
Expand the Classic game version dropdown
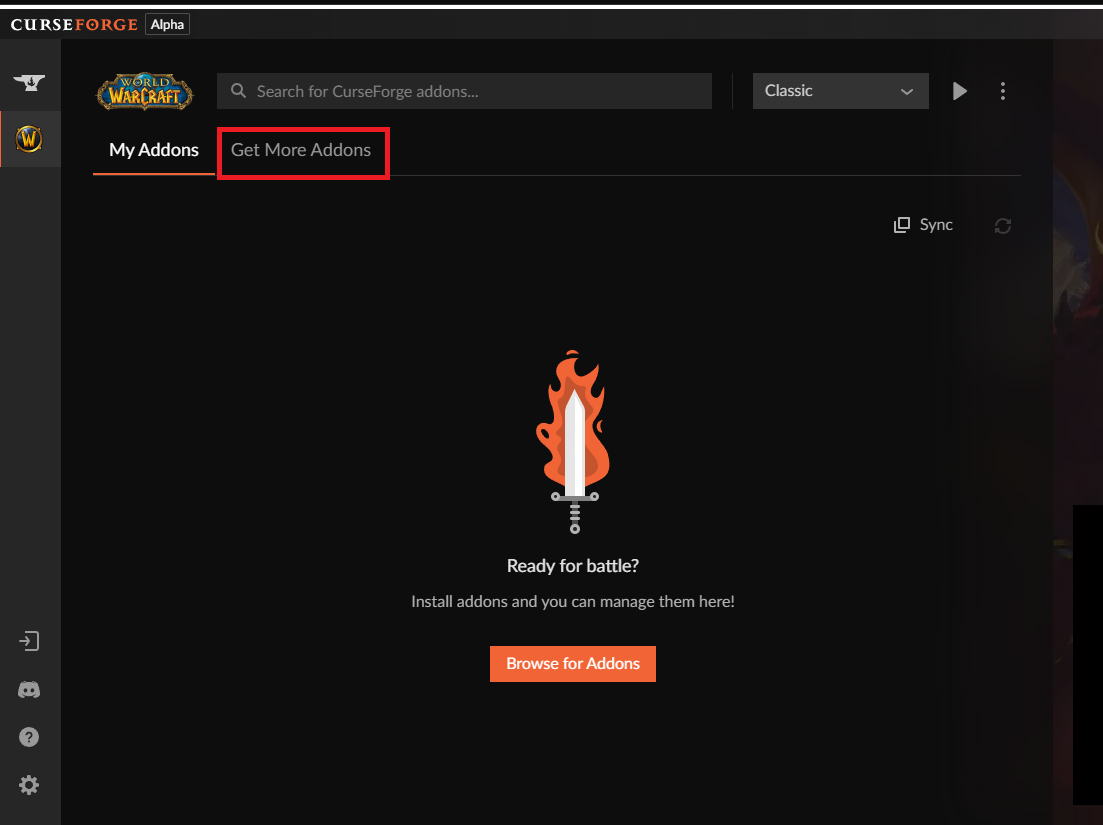(841, 91)
